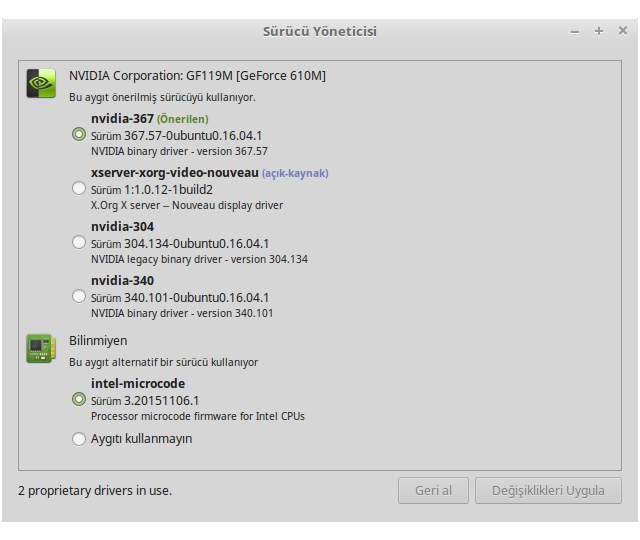
Task: Select the nvidia-367 recommended driver radio
Action: 79,135
